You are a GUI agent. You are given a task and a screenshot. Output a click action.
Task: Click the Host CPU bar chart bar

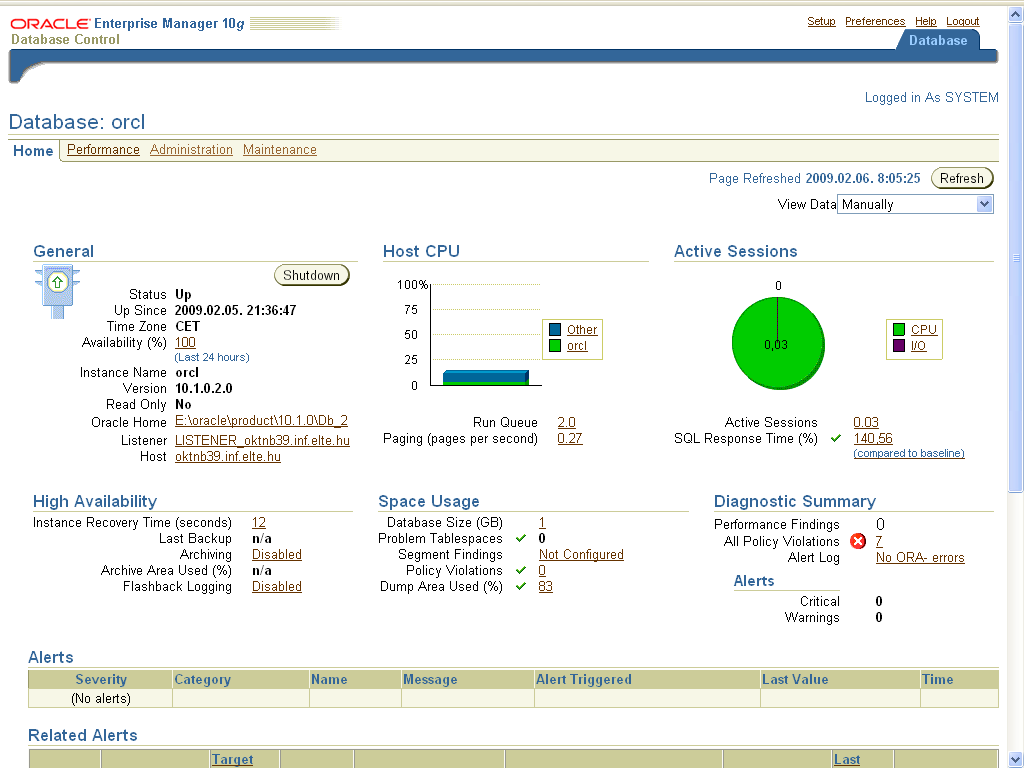(486, 377)
